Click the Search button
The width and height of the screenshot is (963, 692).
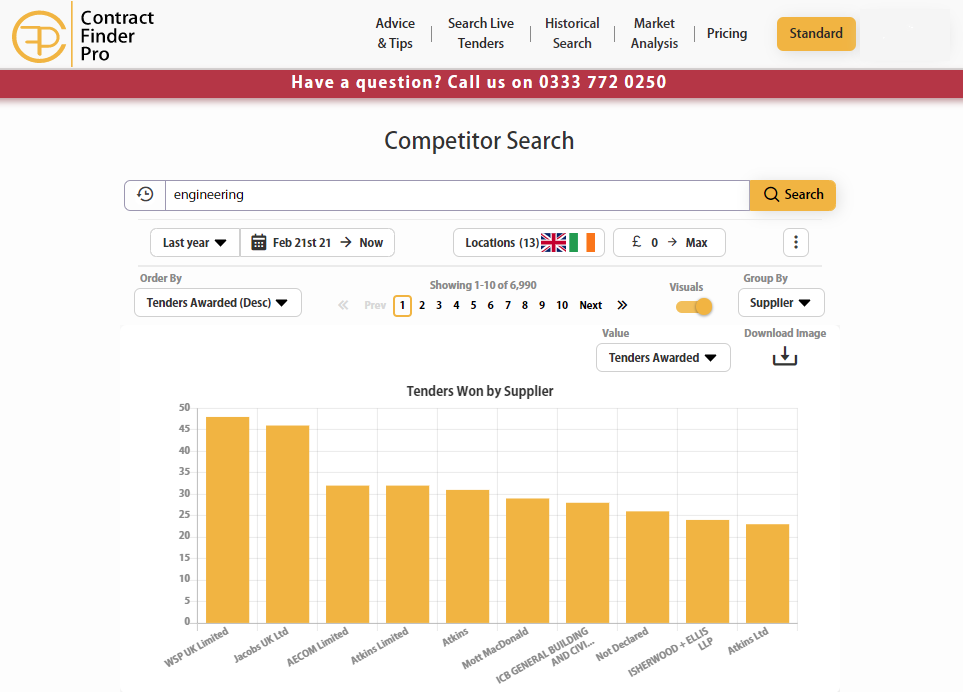point(792,195)
